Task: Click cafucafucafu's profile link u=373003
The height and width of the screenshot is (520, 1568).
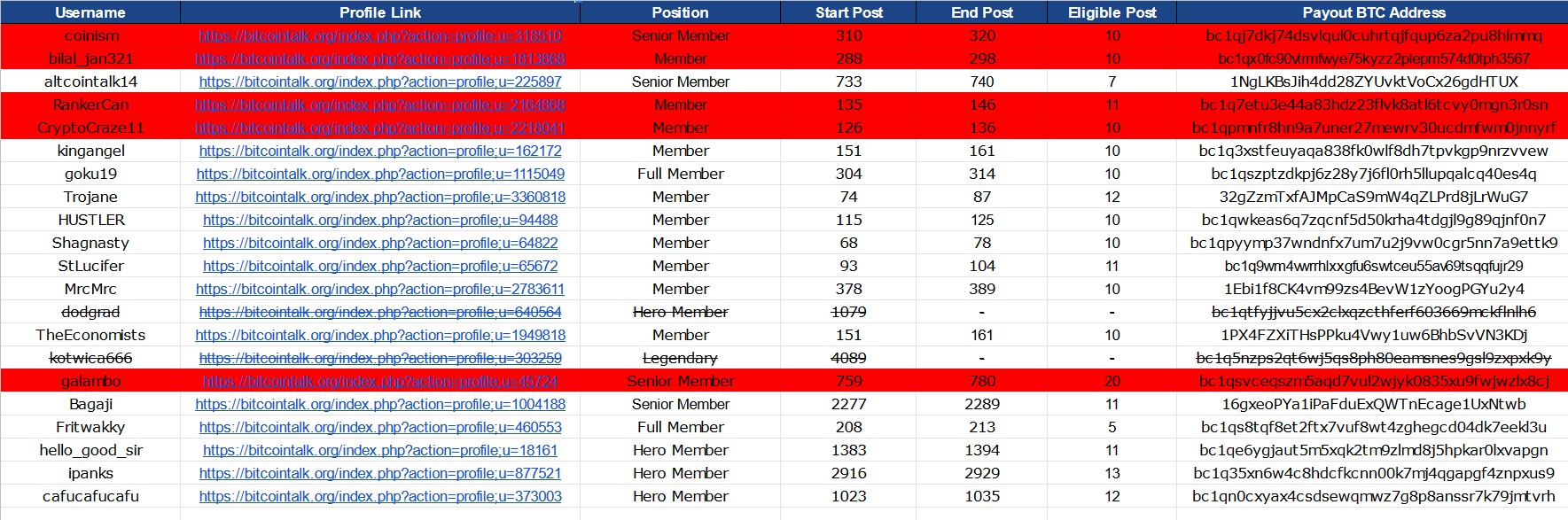Action: tap(380, 496)
